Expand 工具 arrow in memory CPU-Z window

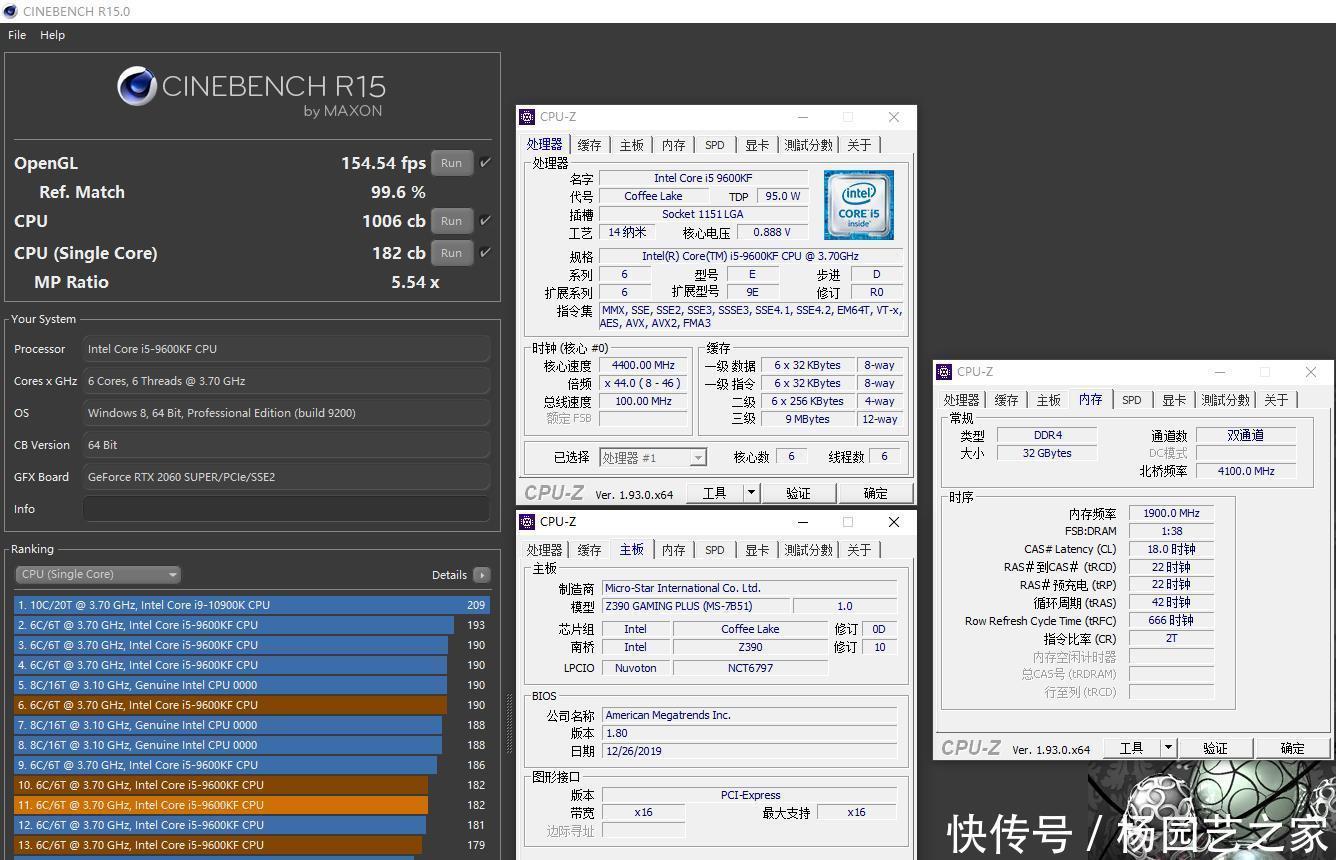point(1168,748)
